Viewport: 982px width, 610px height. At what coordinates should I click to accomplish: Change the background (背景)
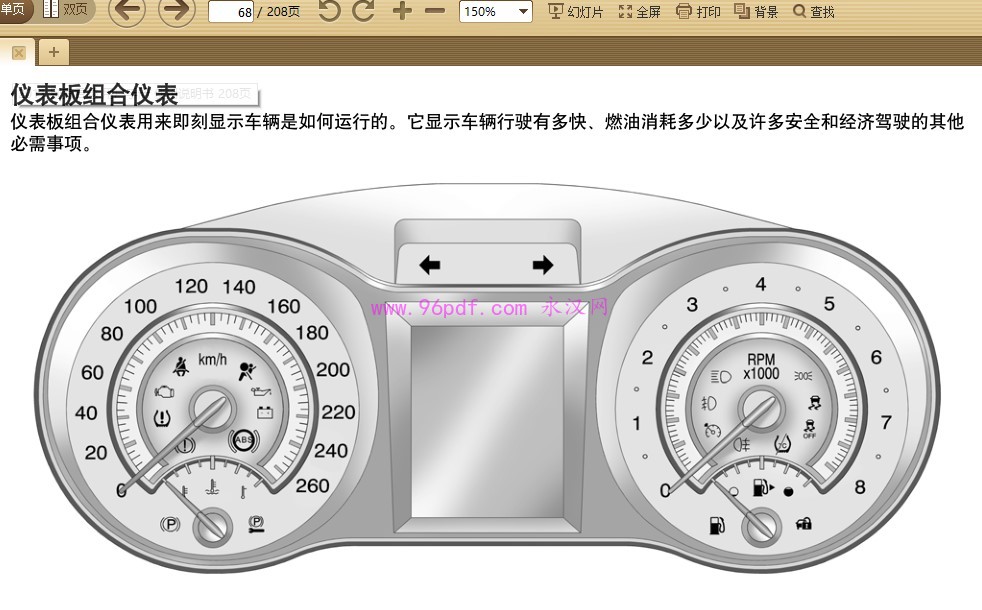pyautogui.click(x=756, y=12)
